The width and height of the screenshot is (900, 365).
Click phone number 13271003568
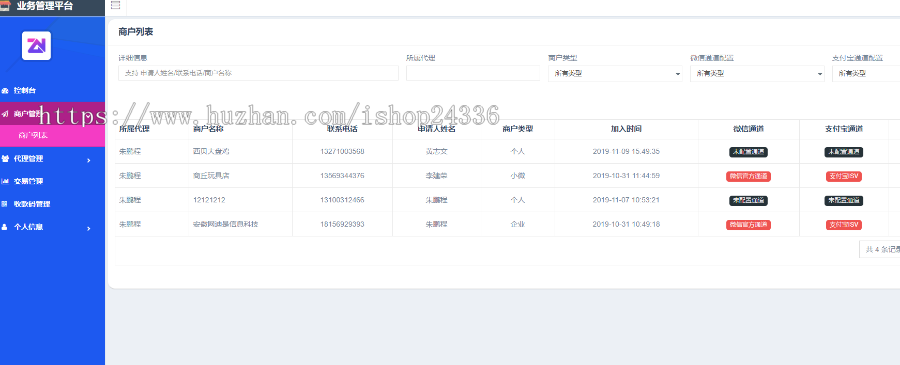(343, 152)
